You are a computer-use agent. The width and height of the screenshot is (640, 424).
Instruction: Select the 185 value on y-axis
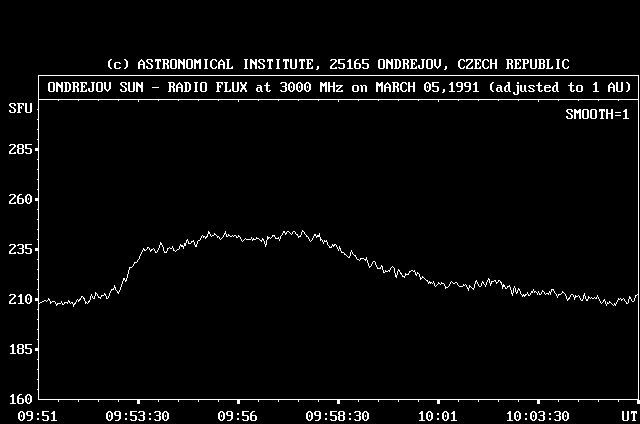coord(21,349)
